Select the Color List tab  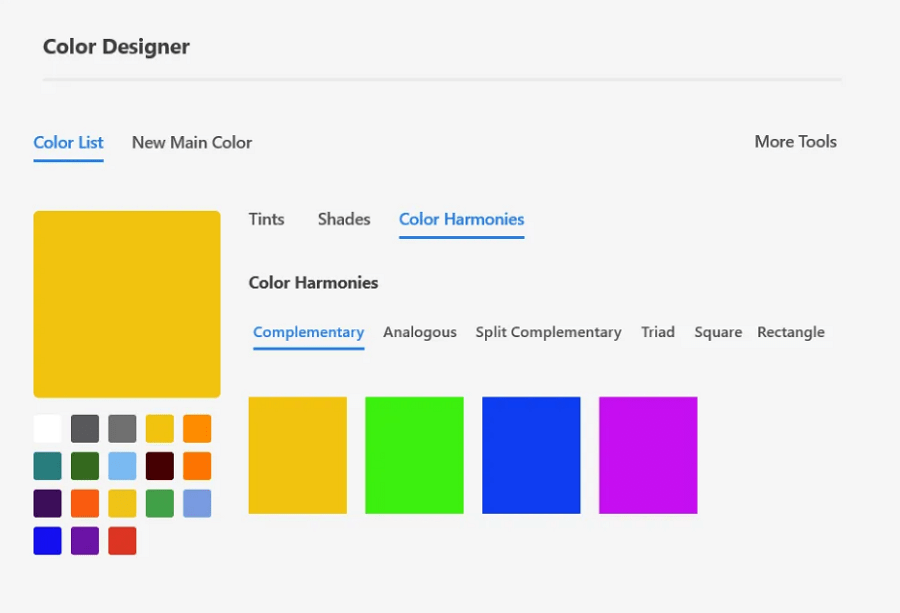coord(68,142)
